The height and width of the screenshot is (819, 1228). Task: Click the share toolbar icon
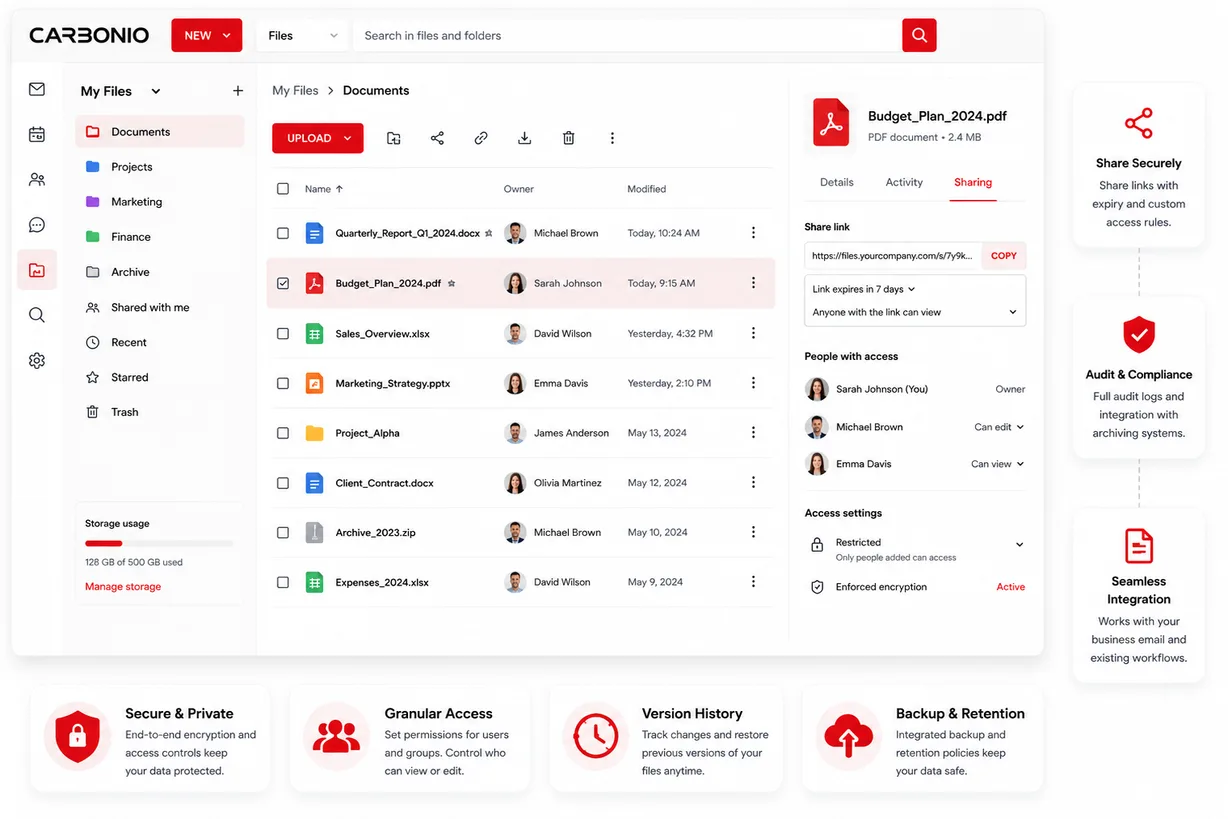click(x=437, y=138)
